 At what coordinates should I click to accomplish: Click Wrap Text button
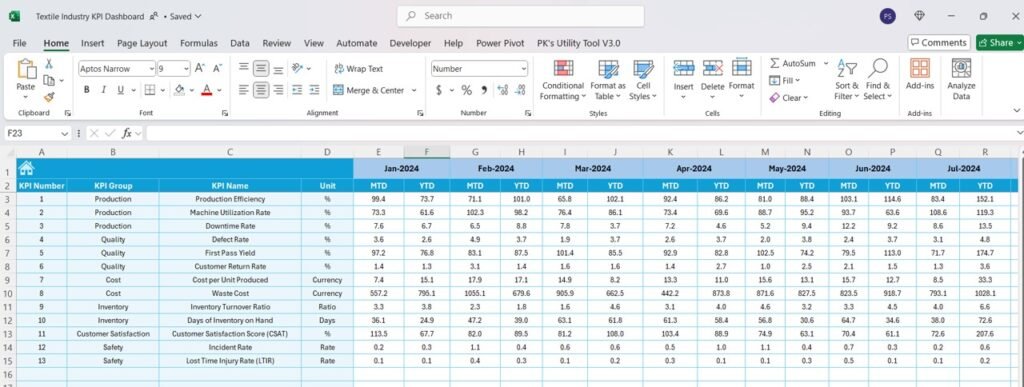[x=358, y=69]
